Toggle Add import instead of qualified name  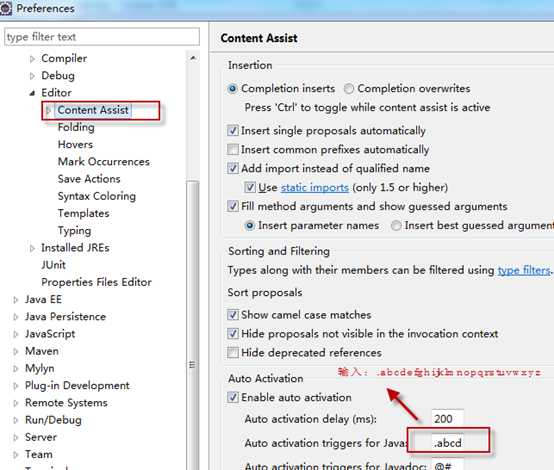(232, 169)
